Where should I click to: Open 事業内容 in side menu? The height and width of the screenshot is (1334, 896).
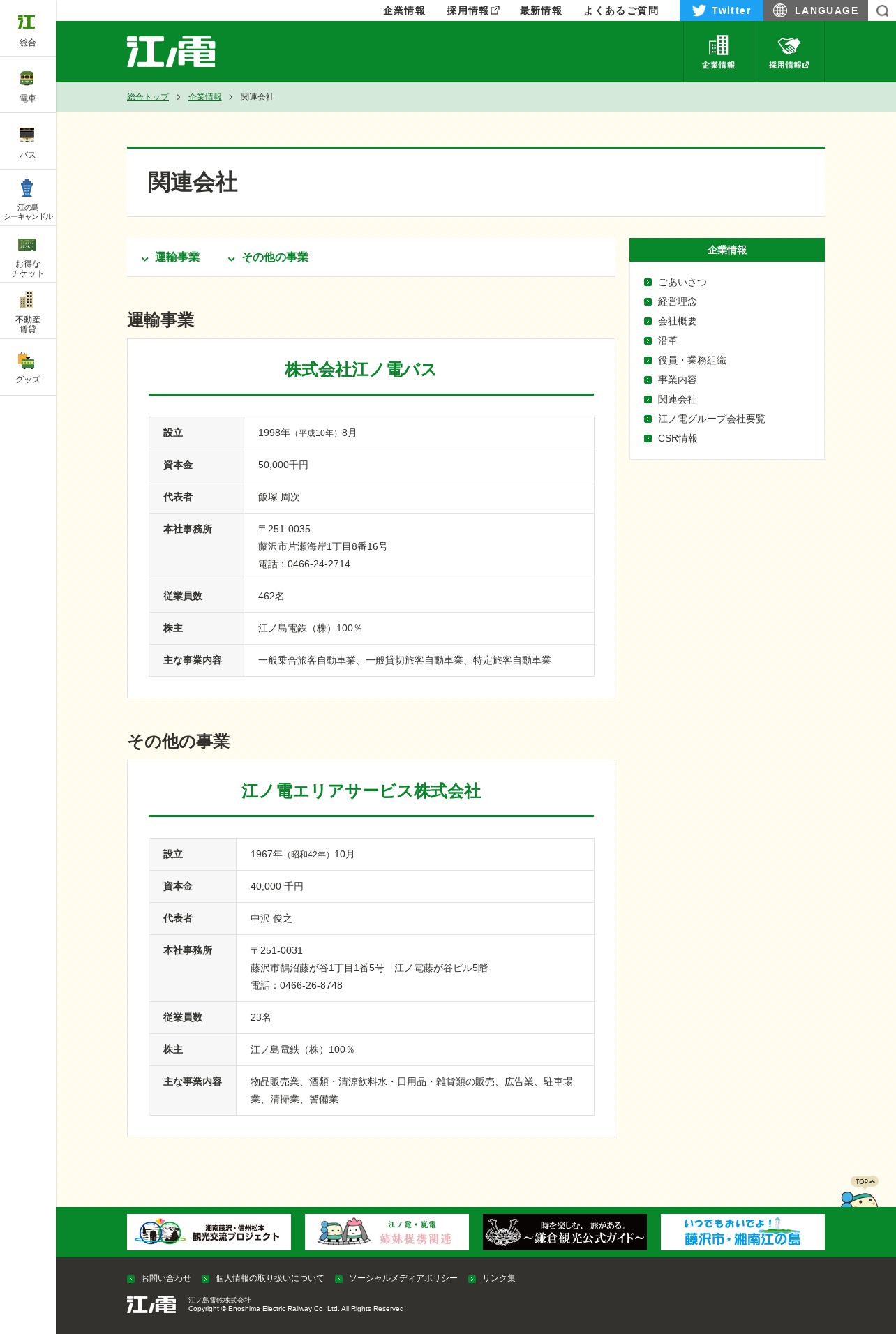point(677,380)
